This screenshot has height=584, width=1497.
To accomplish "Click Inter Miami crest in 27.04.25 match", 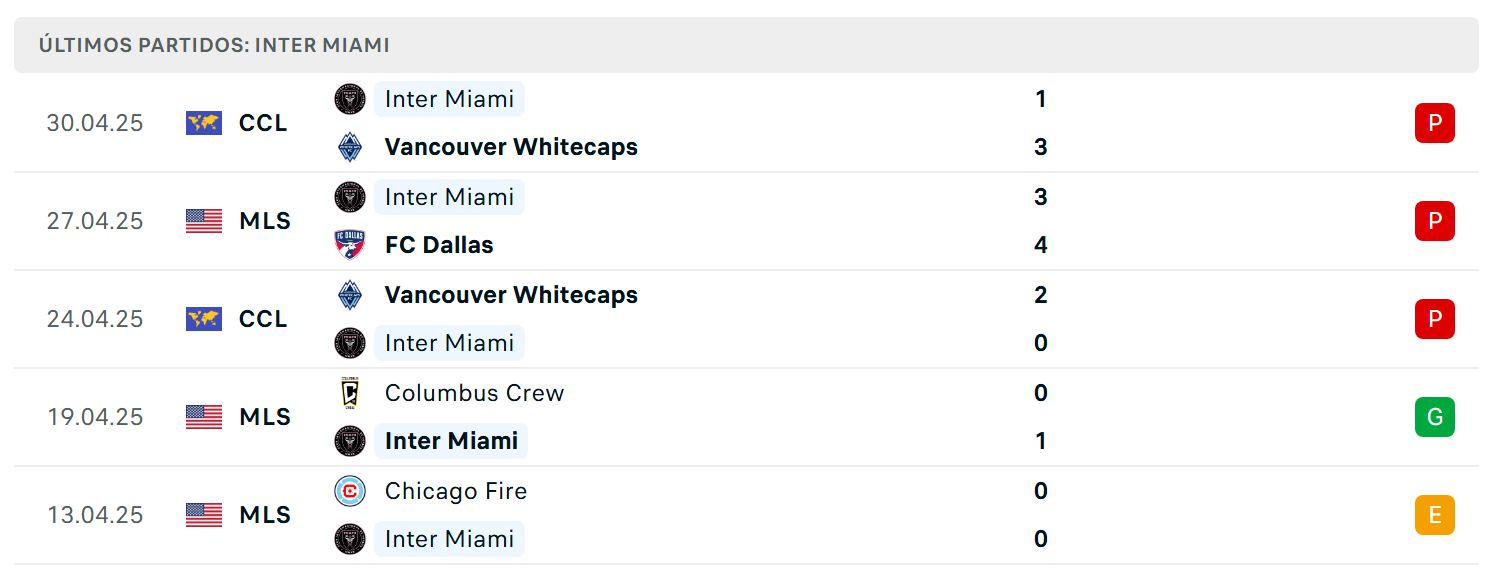I will (x=350, y=197).
